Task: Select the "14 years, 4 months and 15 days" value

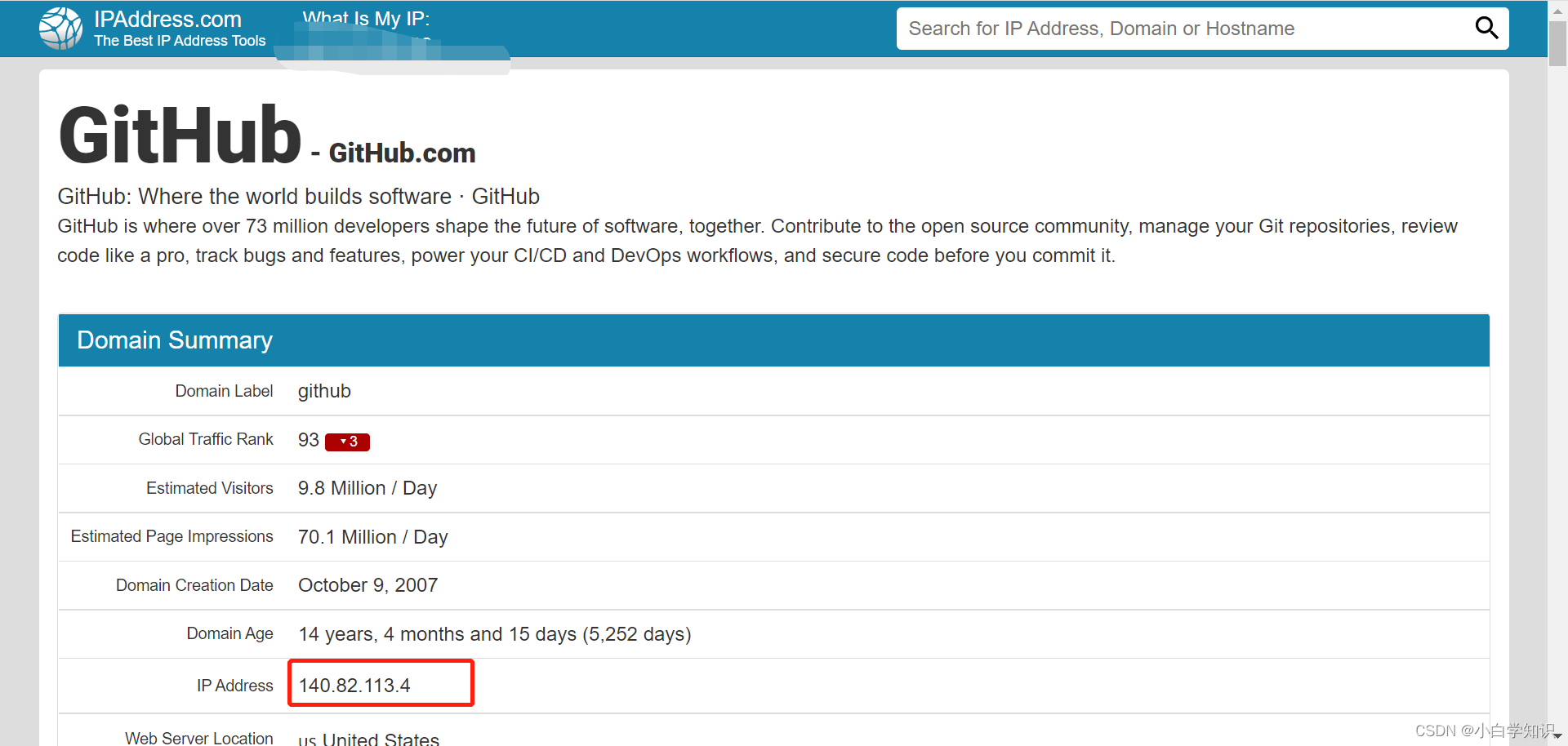Action: (494, 634)
